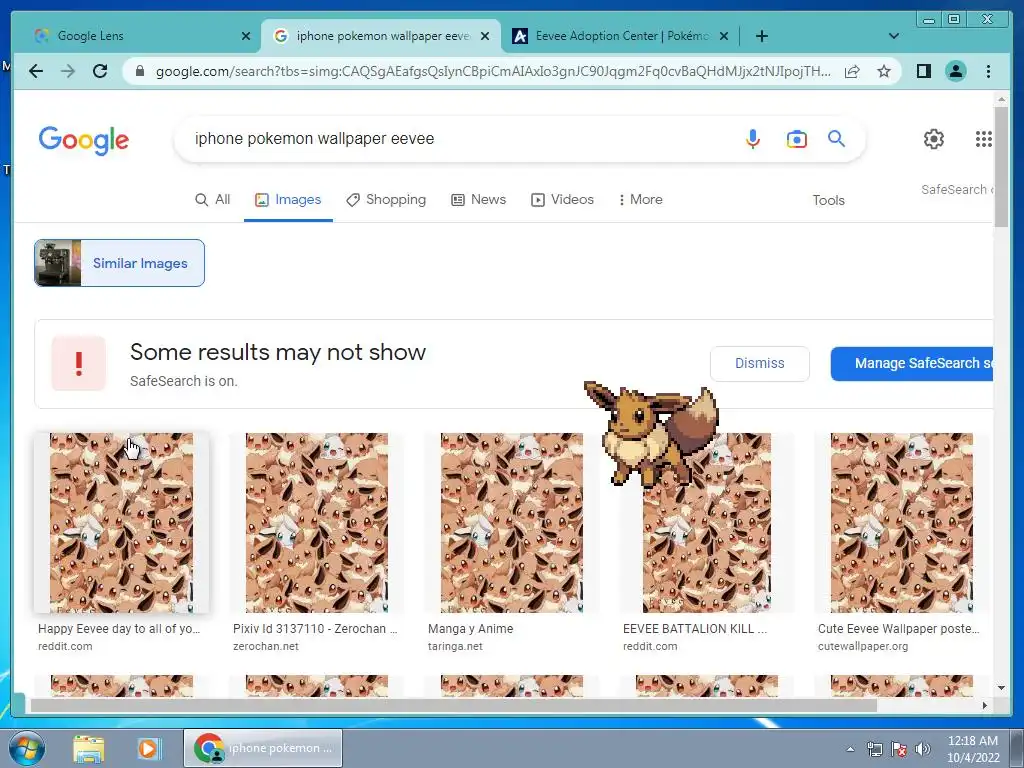Screen dimensions: 1024x768
Task: Click the reddit.com source under Happy Eevee
Action: pyautogui.click(x=65, y=646)
